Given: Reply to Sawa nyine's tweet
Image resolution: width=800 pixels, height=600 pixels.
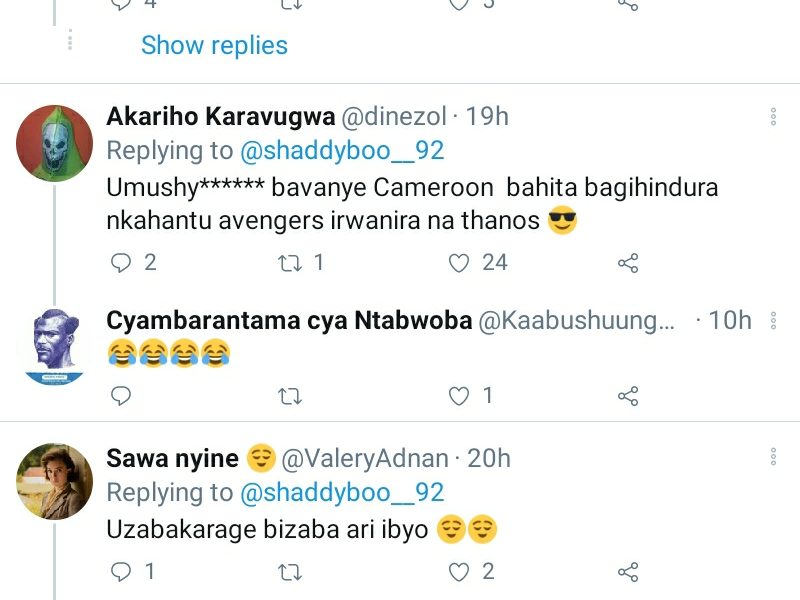Looking at the screenshot, I should pos(121,572).
